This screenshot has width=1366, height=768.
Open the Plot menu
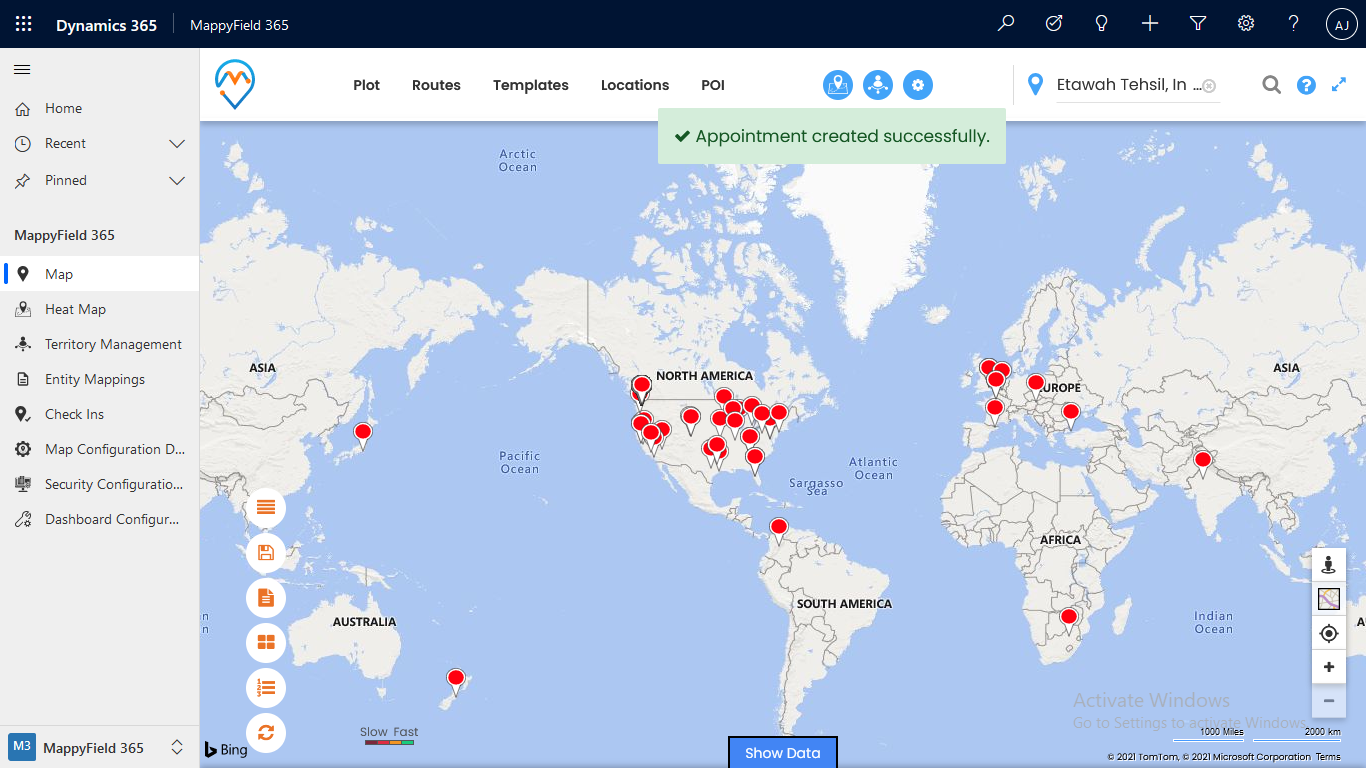[x=367, y=85]
